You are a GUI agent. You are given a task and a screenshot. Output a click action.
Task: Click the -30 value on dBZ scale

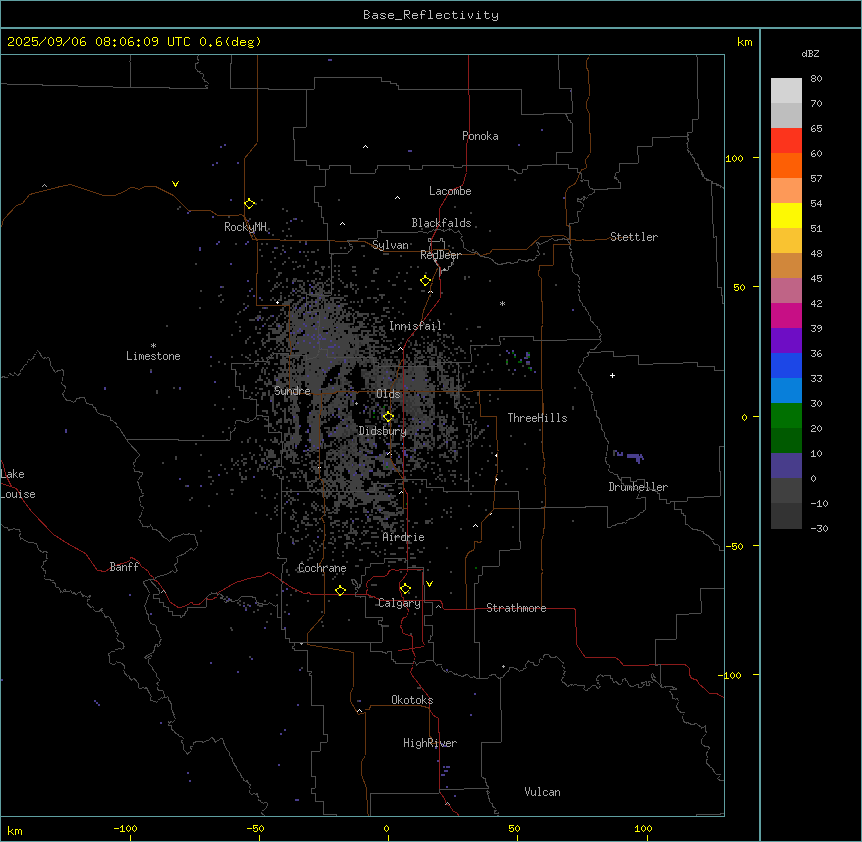tap(819, 528)
